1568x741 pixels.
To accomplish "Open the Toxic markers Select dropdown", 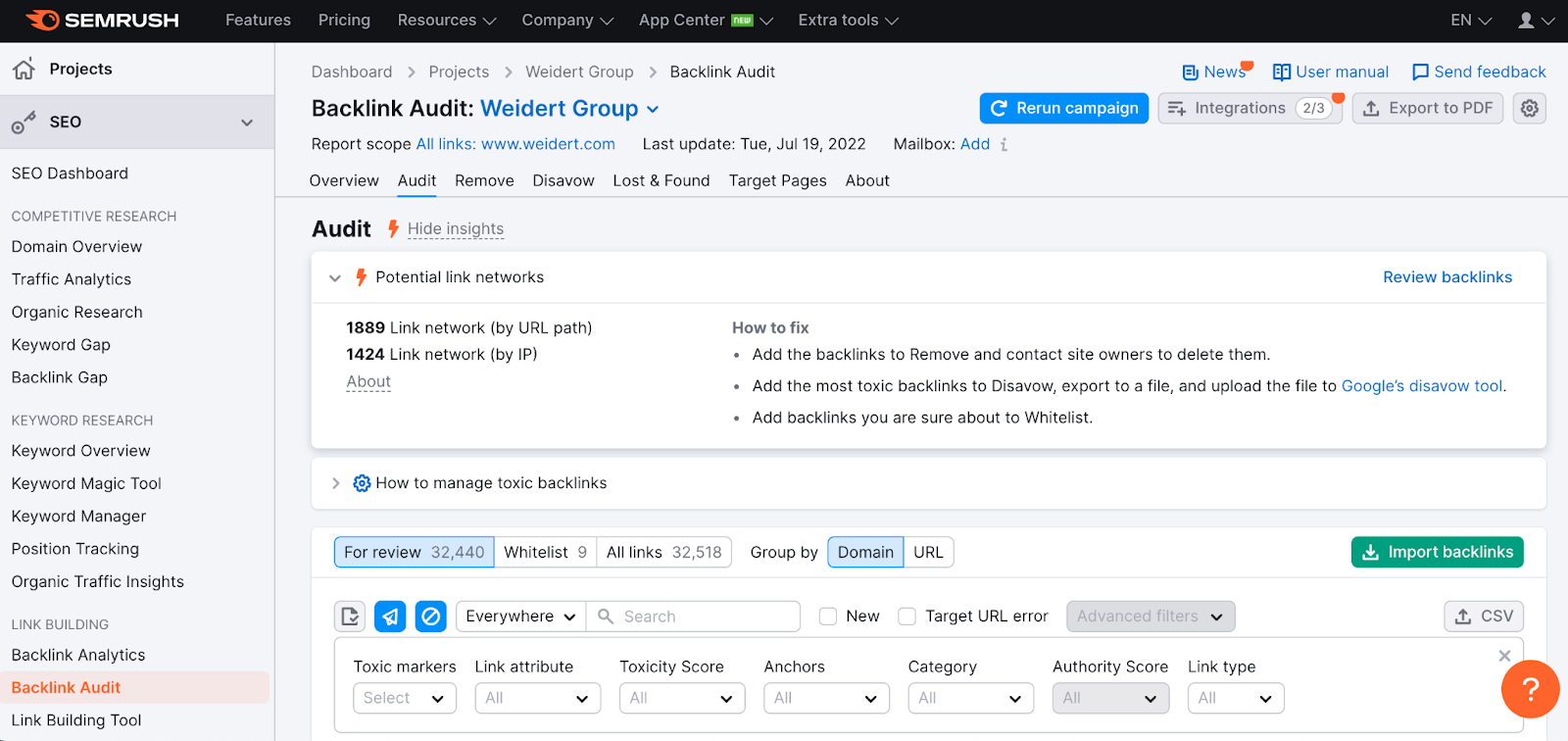I will 404,698.
